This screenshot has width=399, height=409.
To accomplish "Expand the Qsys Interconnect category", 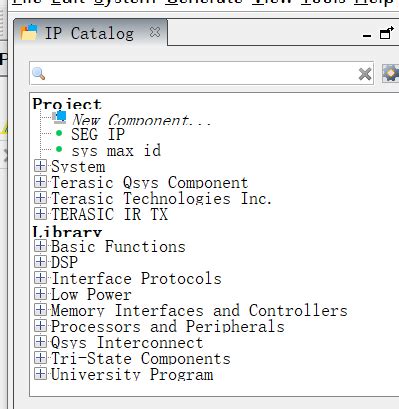I will 40,342.
